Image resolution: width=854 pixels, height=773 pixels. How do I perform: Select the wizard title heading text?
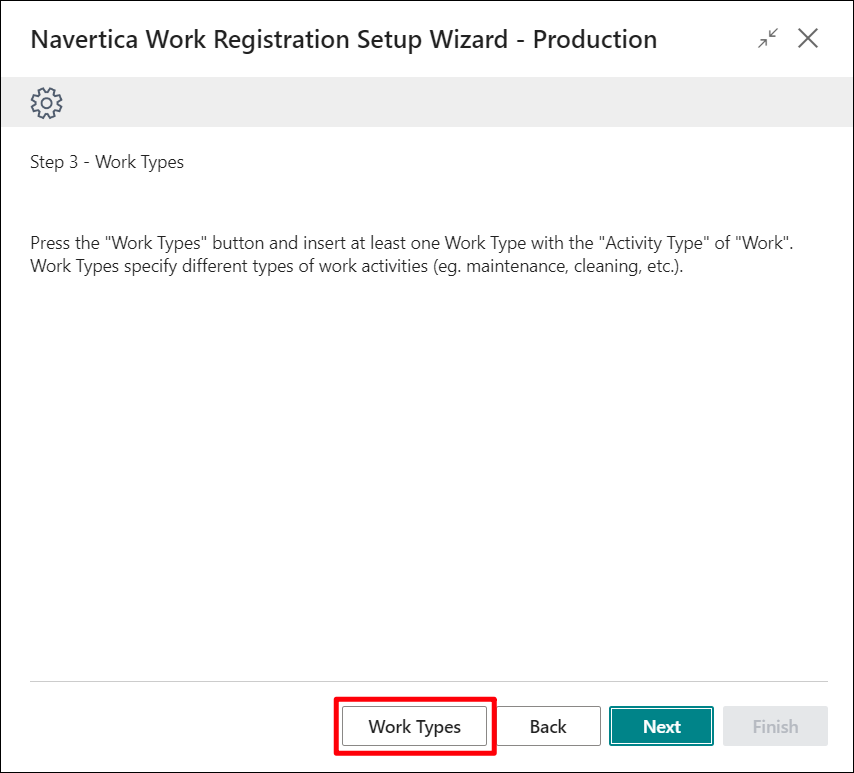click(344, 39)
